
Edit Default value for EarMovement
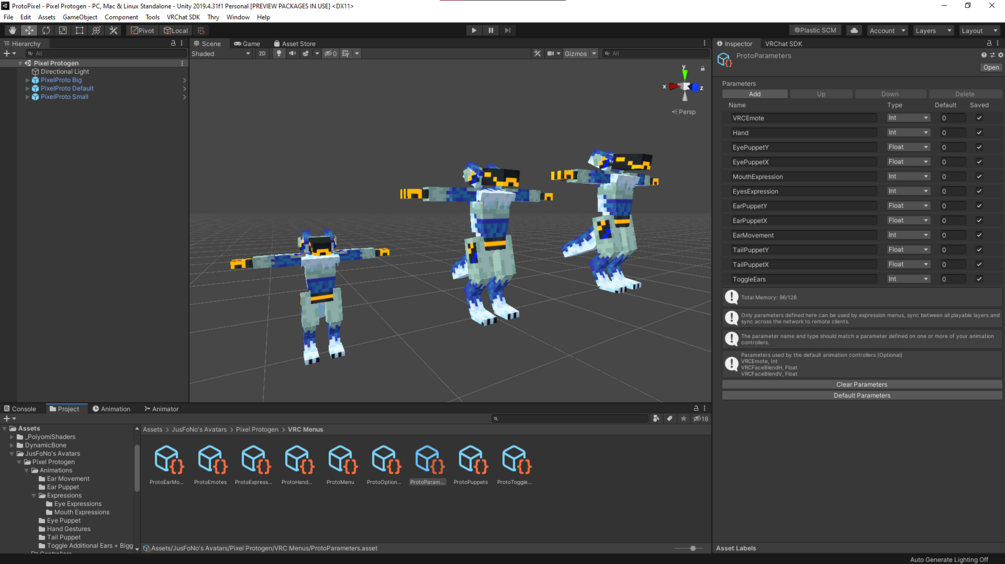tap(952, 235)
